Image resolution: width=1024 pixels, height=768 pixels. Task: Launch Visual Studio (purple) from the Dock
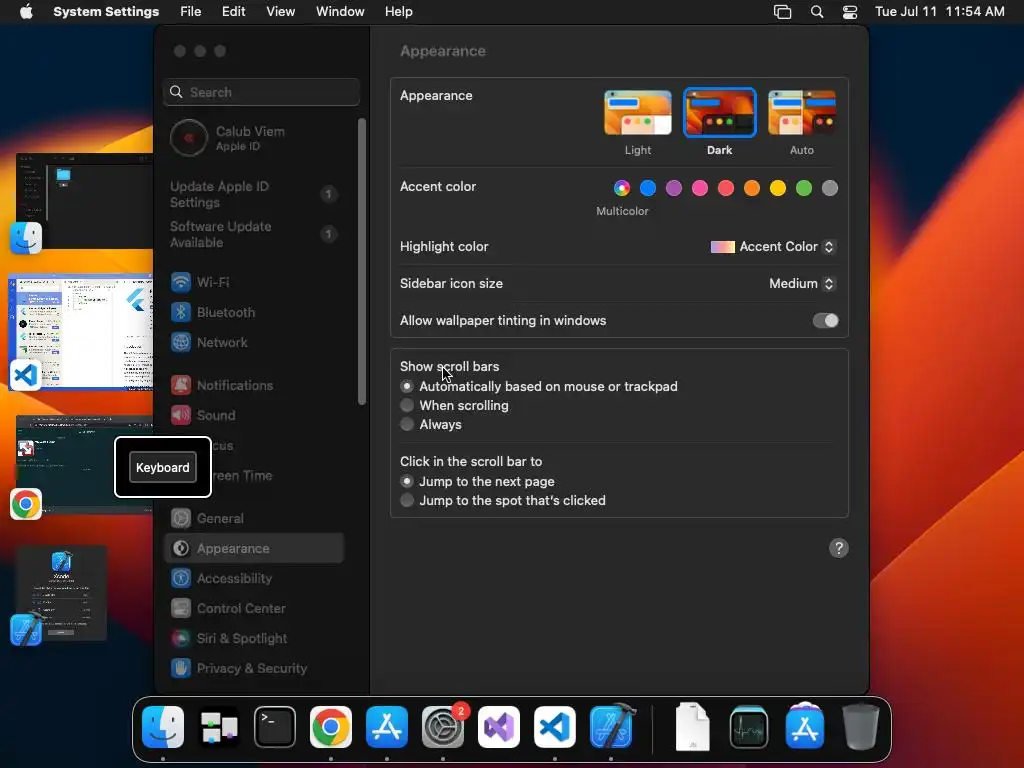click(499, 727)
